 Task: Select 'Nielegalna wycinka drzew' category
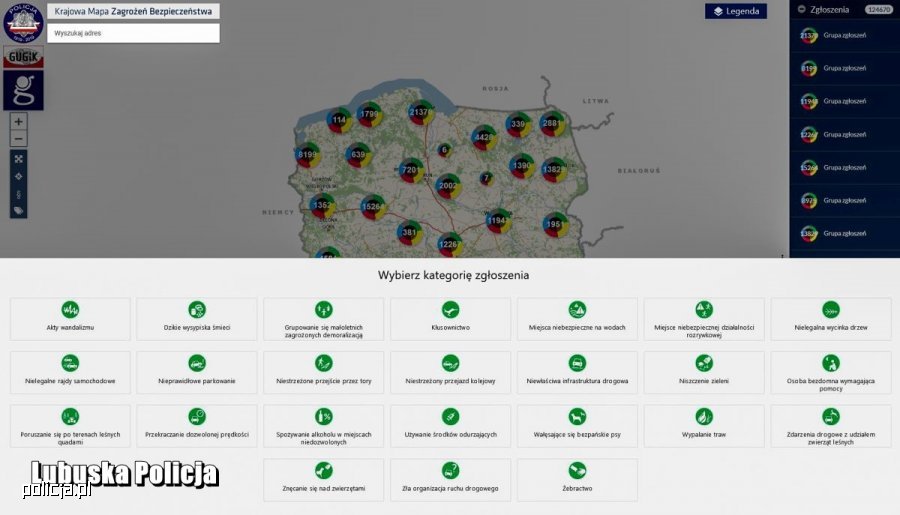(830, 318)
